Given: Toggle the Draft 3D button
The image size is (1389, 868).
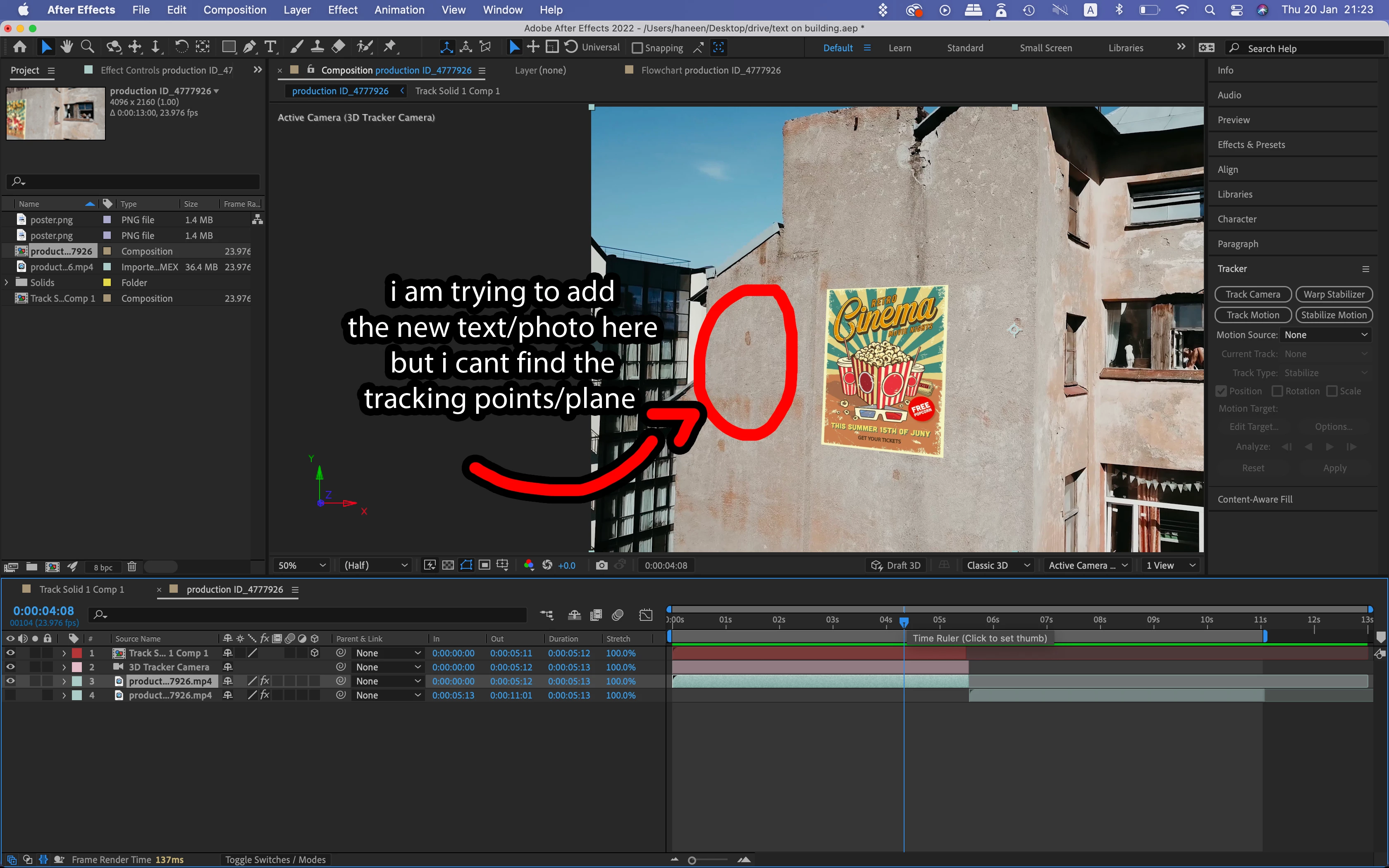Looking at the screenshot, I should click(x=895, y=565).
